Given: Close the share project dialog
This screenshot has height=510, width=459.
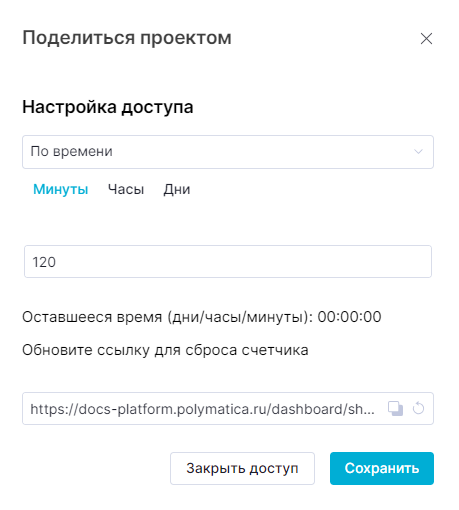Looking at the screenshot, I should 426,39.
